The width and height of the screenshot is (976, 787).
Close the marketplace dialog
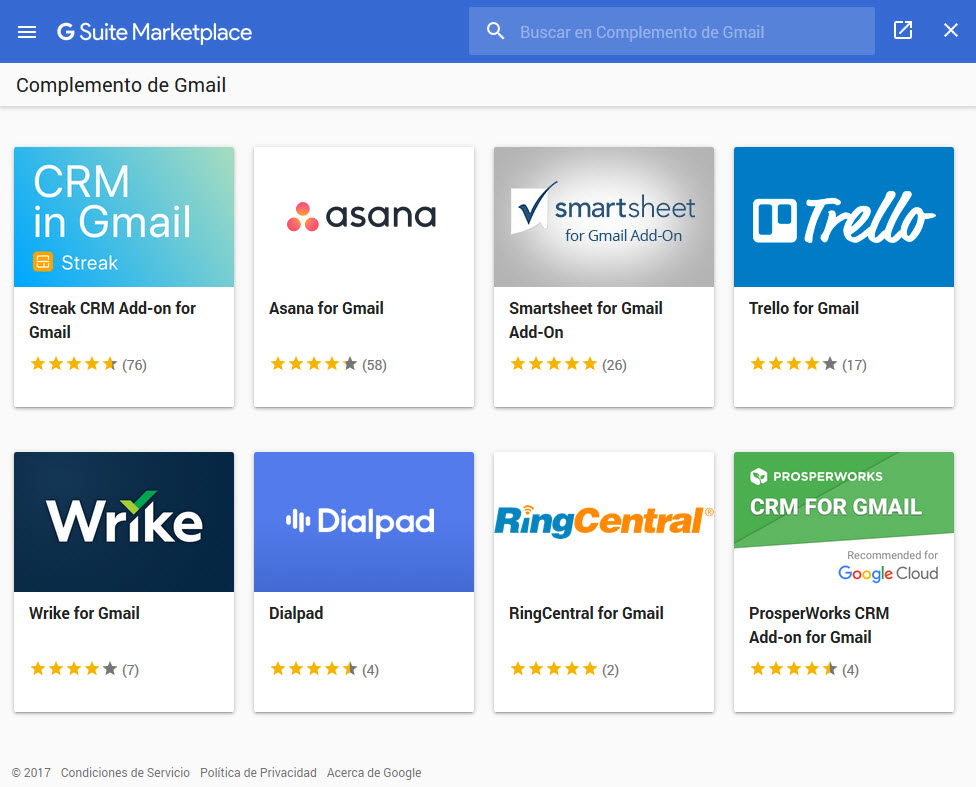pos(951,31)
